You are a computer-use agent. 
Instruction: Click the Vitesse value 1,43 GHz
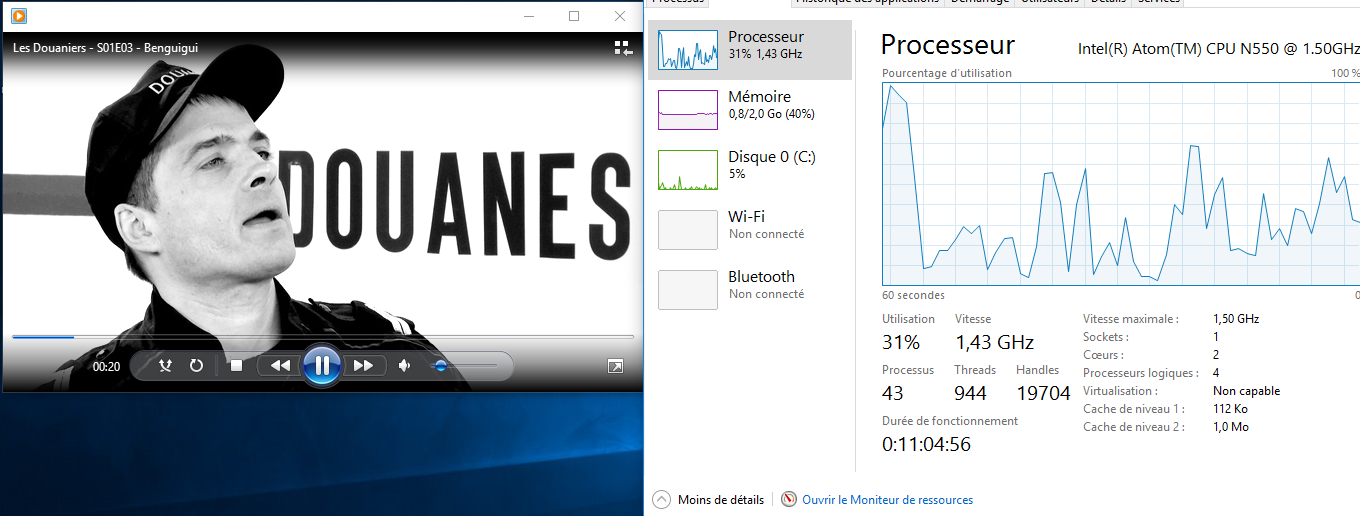tap(994, 342)
